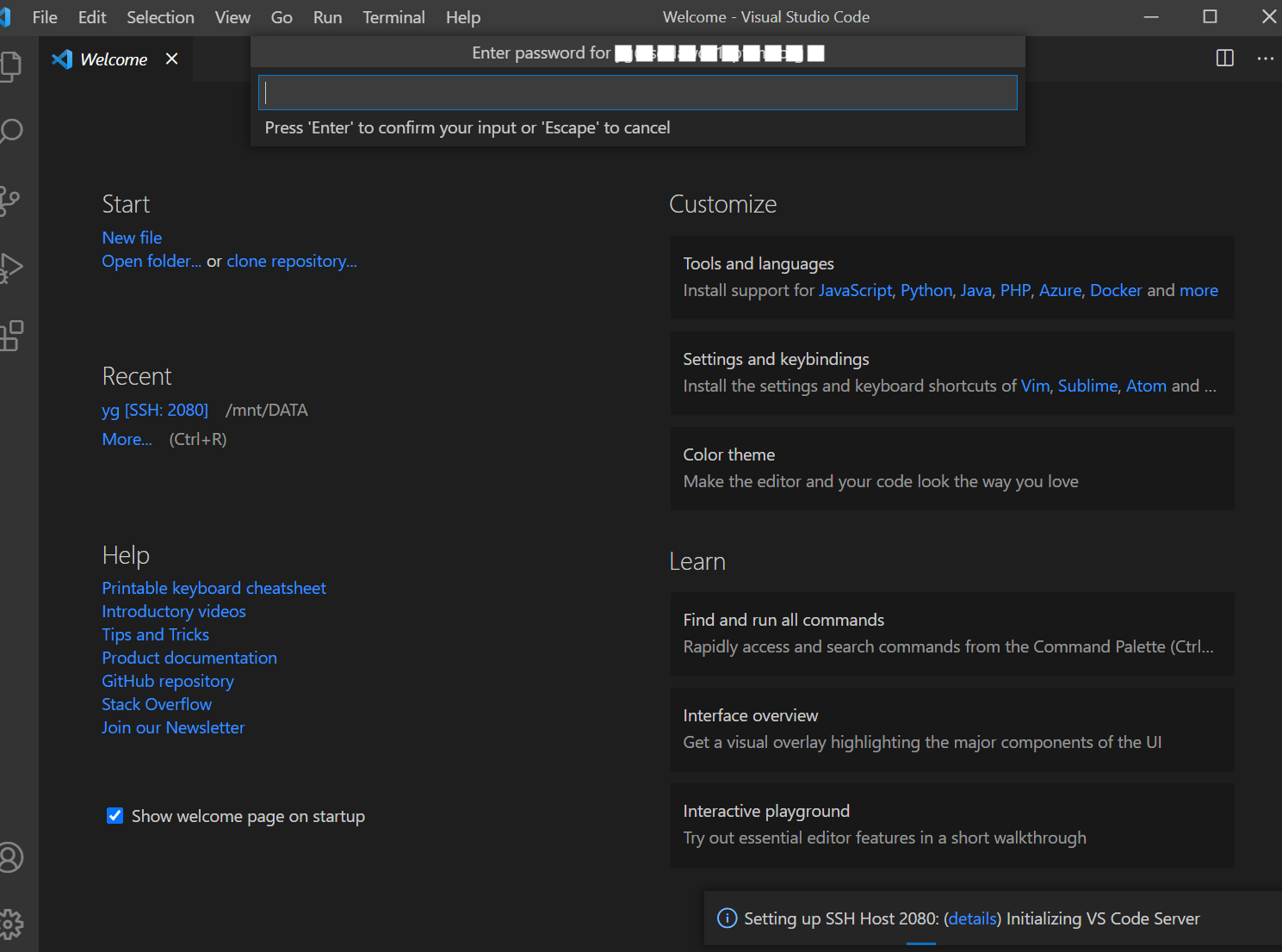
Task: Click Join our Newsletter link
Action: click(x=173, y=727)
